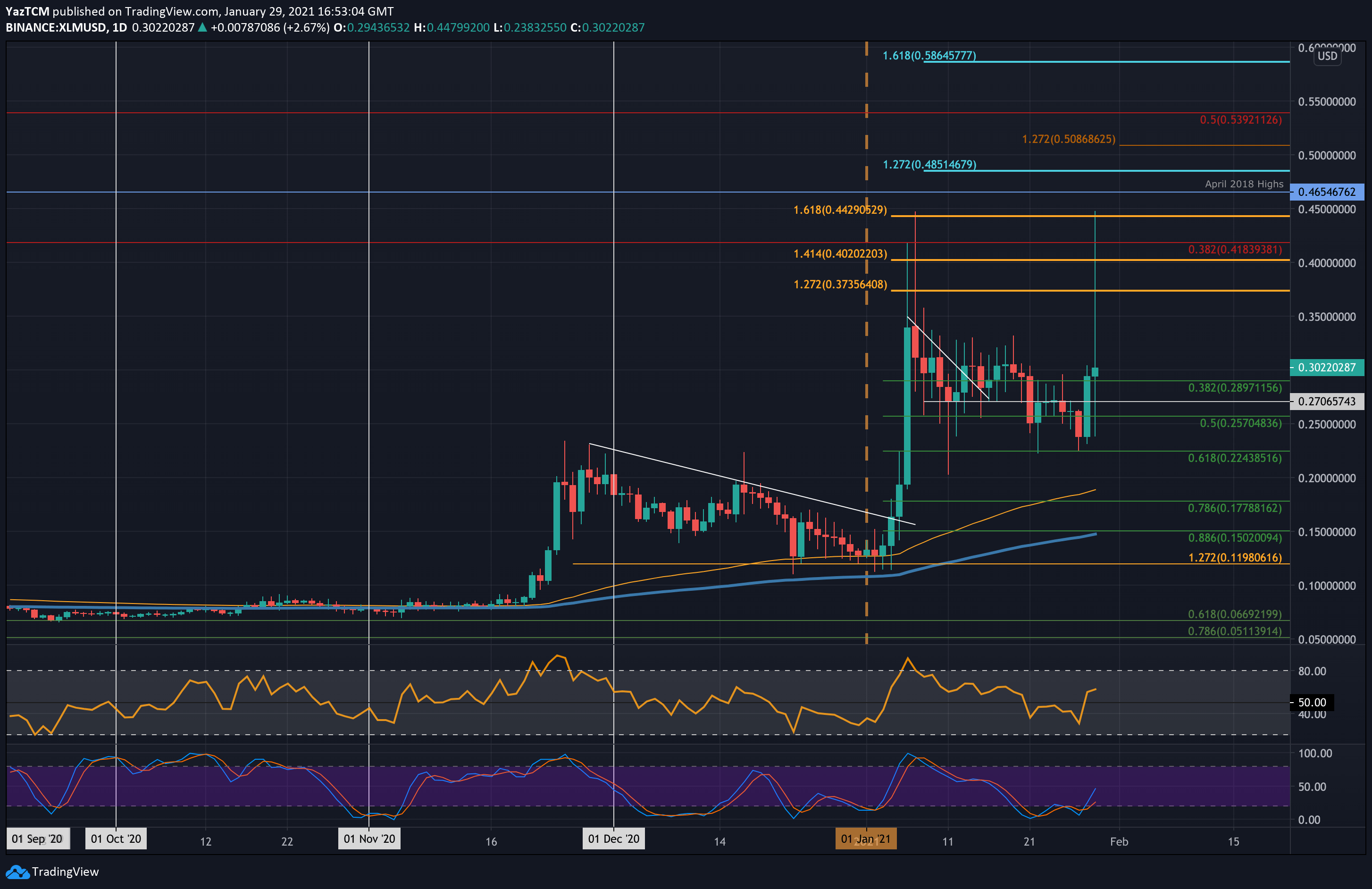This screenshot has height=889, width=1372.
Task: Click the 1.272(0.50868625) orange label
Action: tap(1068, 139)
